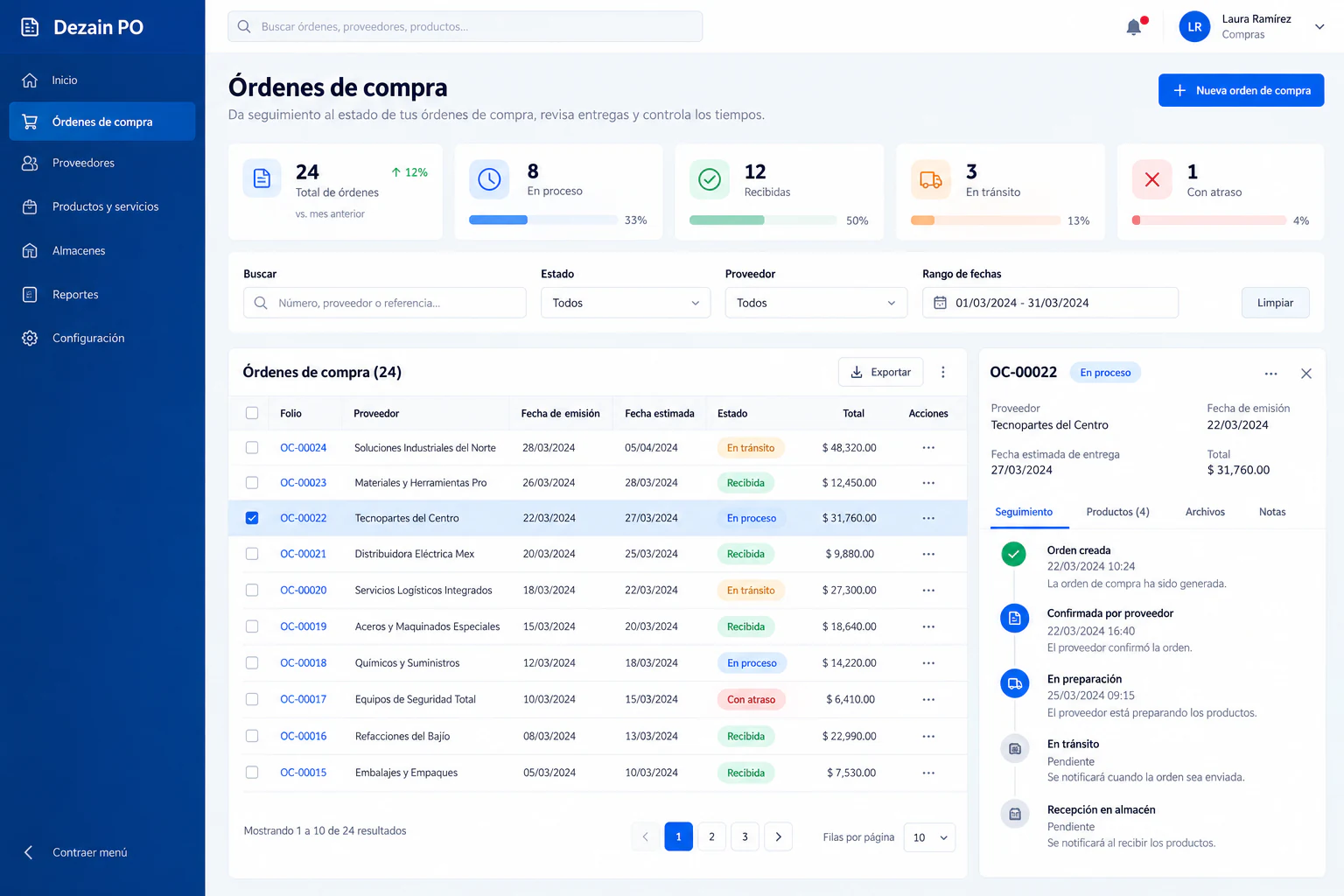Open the Inicio home icon in sidebar
This screenshot has height=896, width=1344.
(x=30, y=80)
